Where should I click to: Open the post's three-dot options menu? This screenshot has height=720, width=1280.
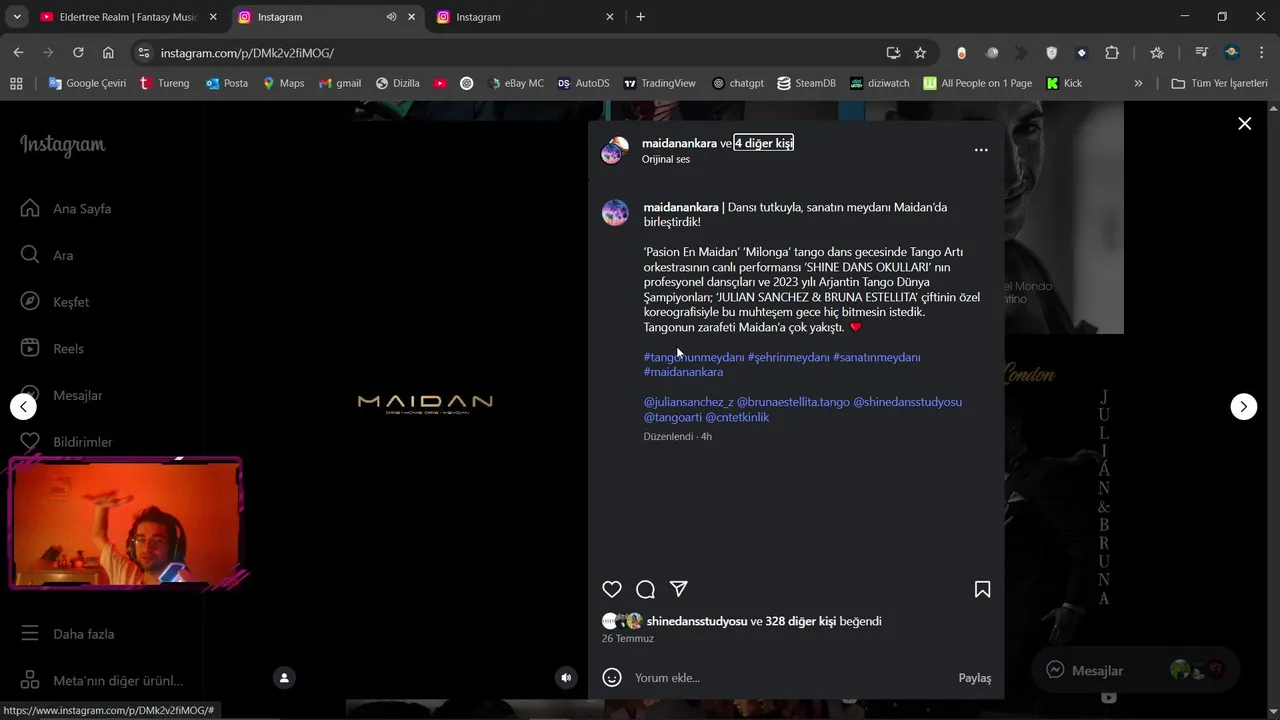(981, 150)
